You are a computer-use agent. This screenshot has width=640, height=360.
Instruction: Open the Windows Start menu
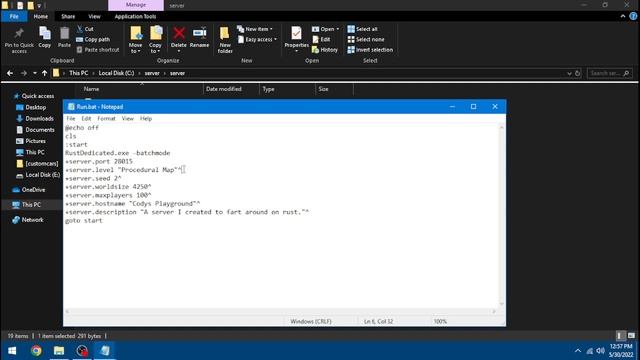12,351
